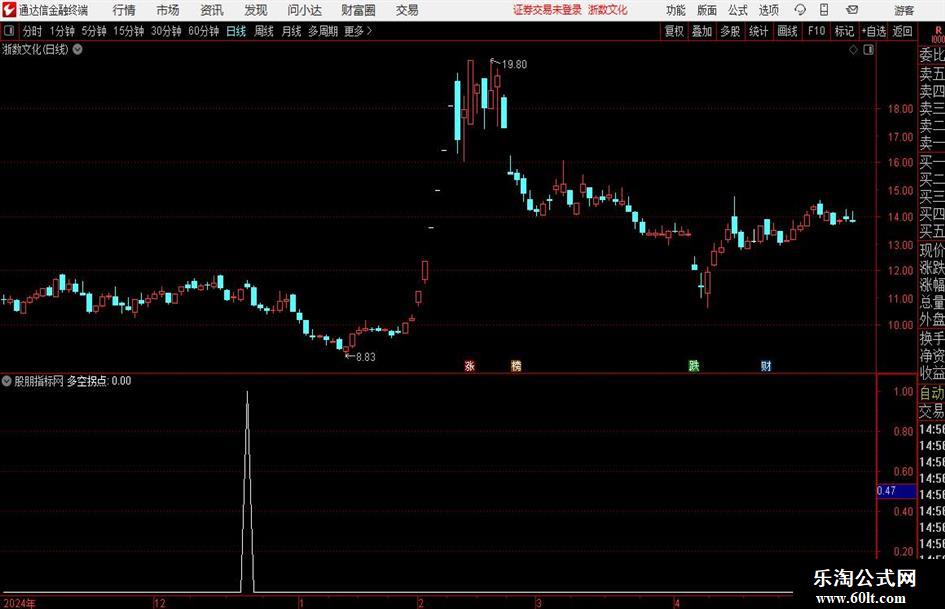Open the 发现 menu
The width and height of the screenshot is (945, 609).
tap(256, 10)
